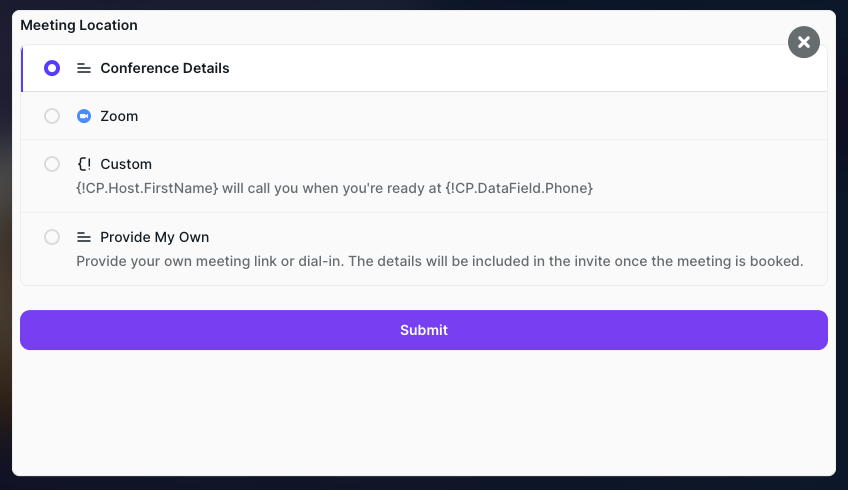Image resolution: width=848 pixels, height=490 pixels.
Task: Click the Custom curly-brace template icon
Action: [84, 164]
